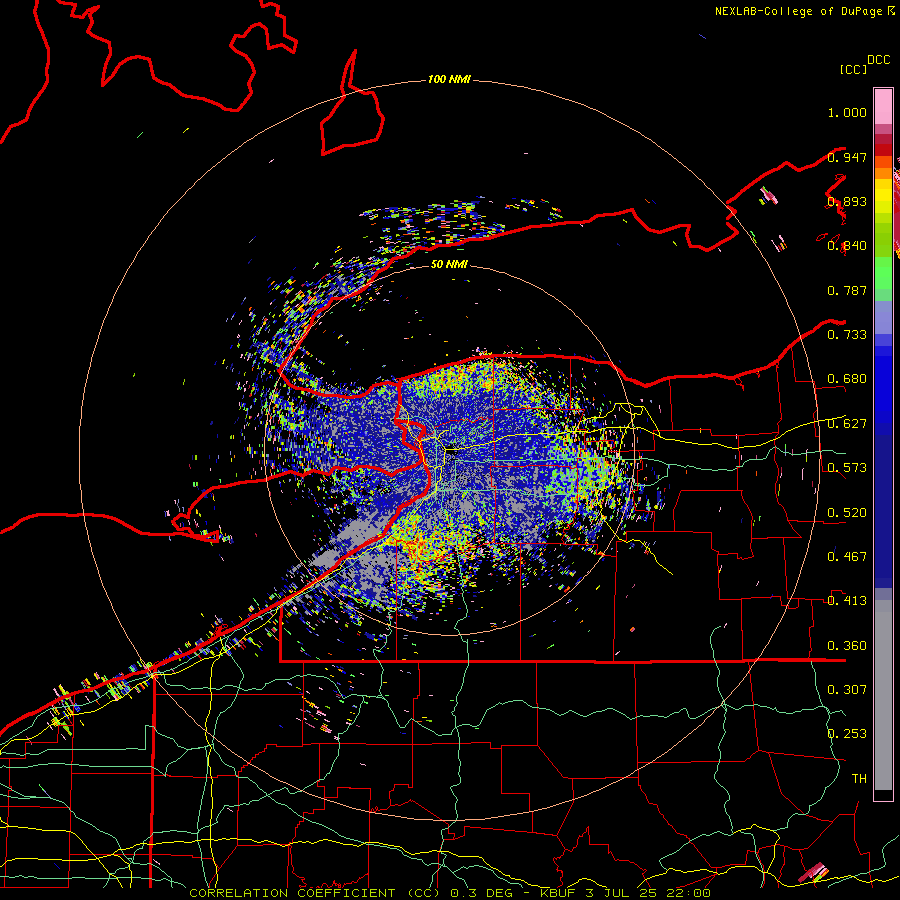The image size is (900, 900).
Task: Click the pink segment of the color bar
Action: pyautogui.click(x=883, y=106)
